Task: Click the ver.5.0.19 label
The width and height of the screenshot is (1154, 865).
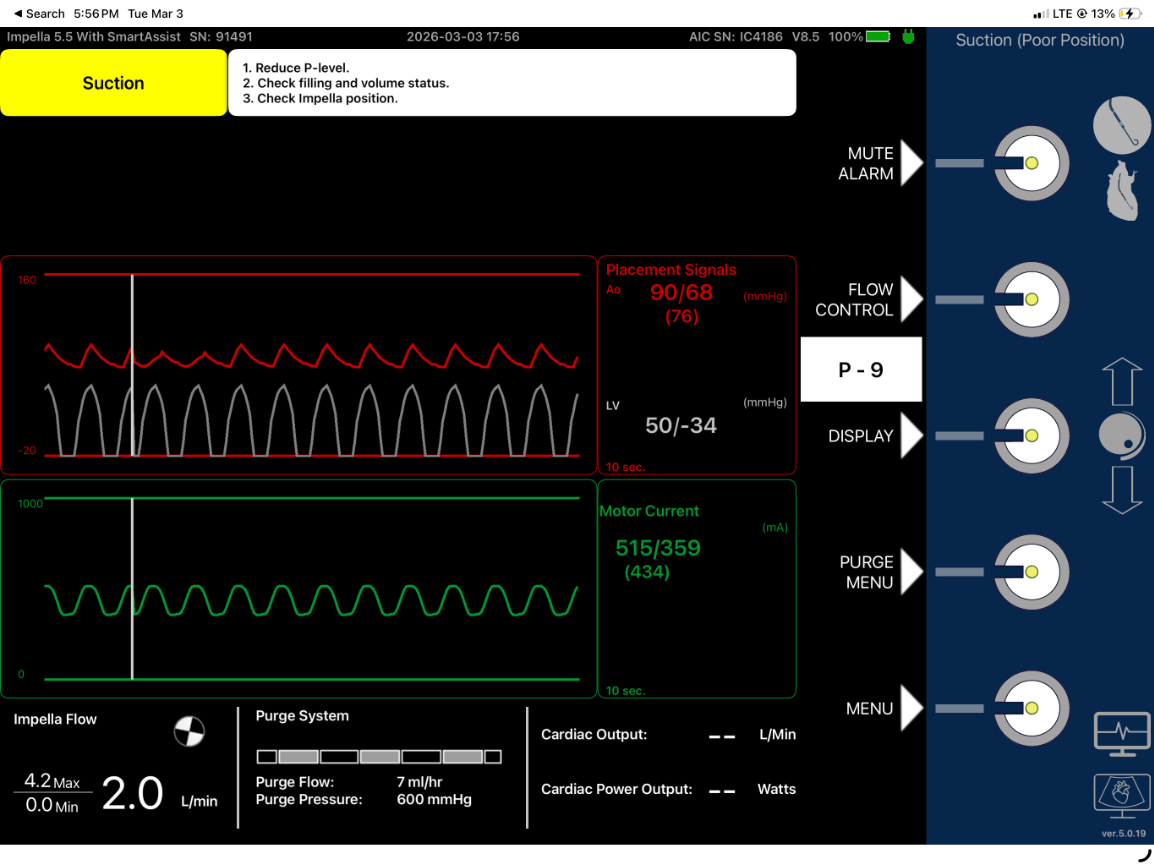Action: click(1124, 833)
